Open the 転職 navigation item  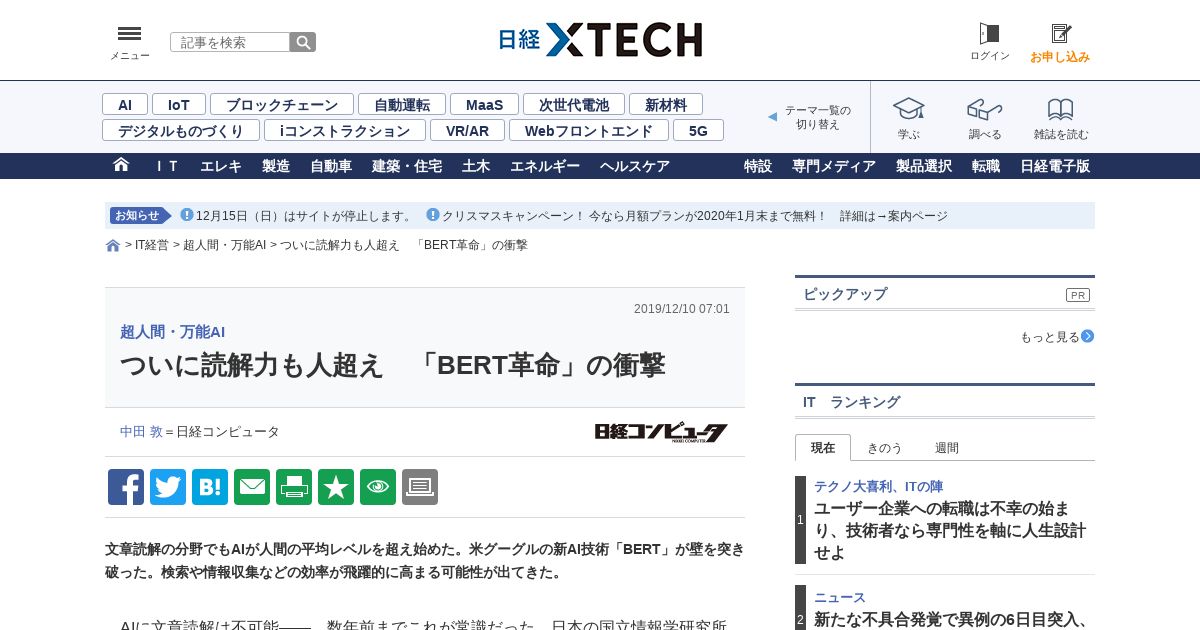[986, 166]
